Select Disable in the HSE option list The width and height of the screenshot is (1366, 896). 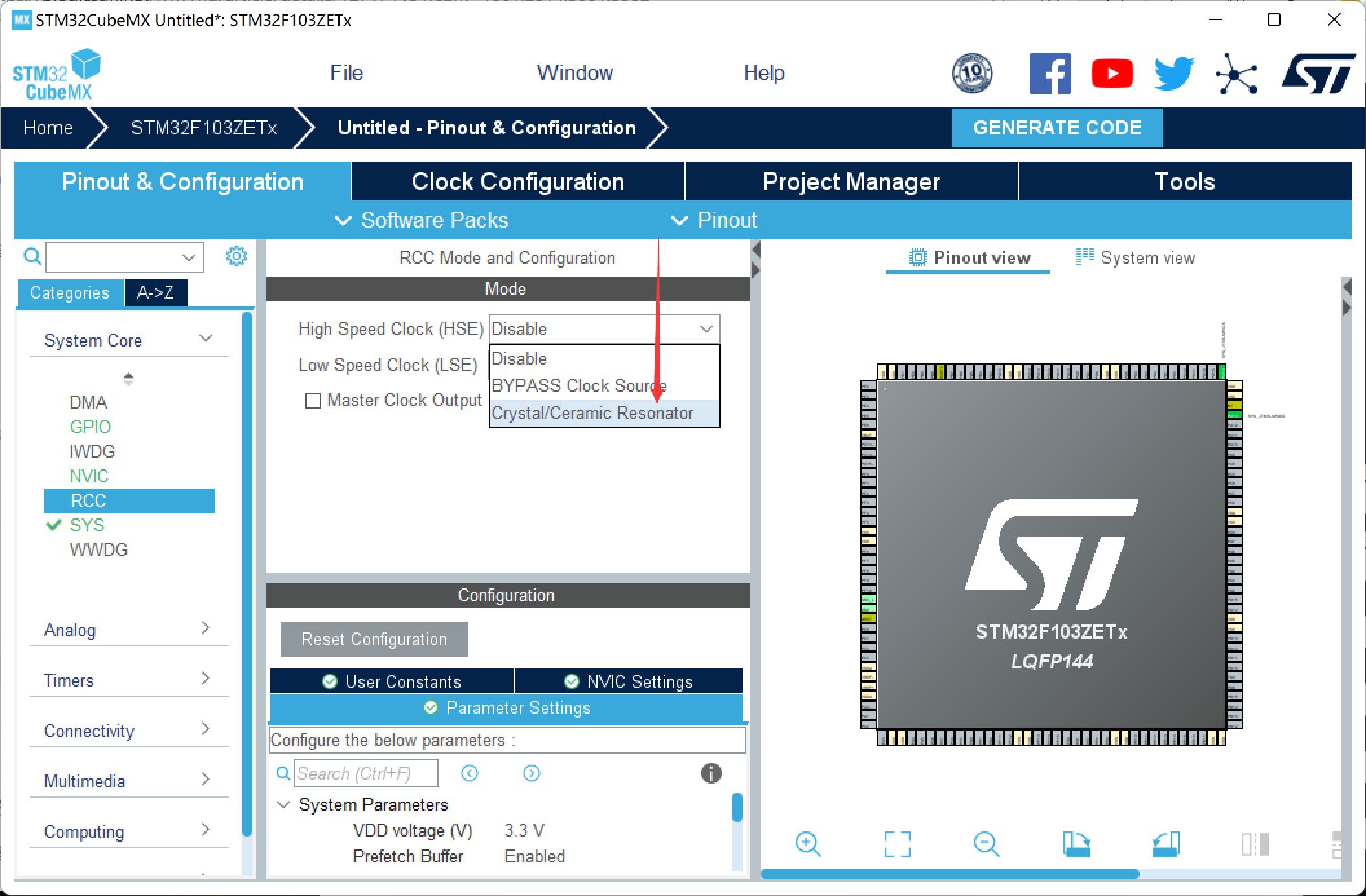pyautogui.click(x=604, y=359)
